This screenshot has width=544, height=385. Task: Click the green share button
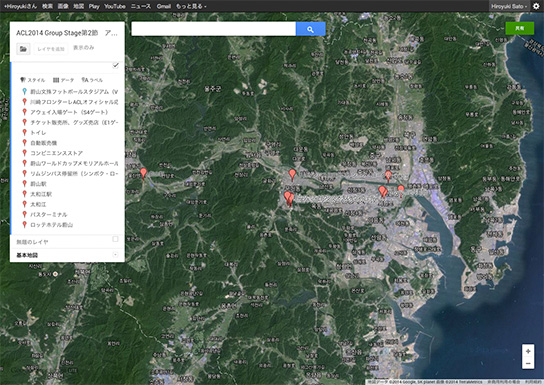click(519, 28)
